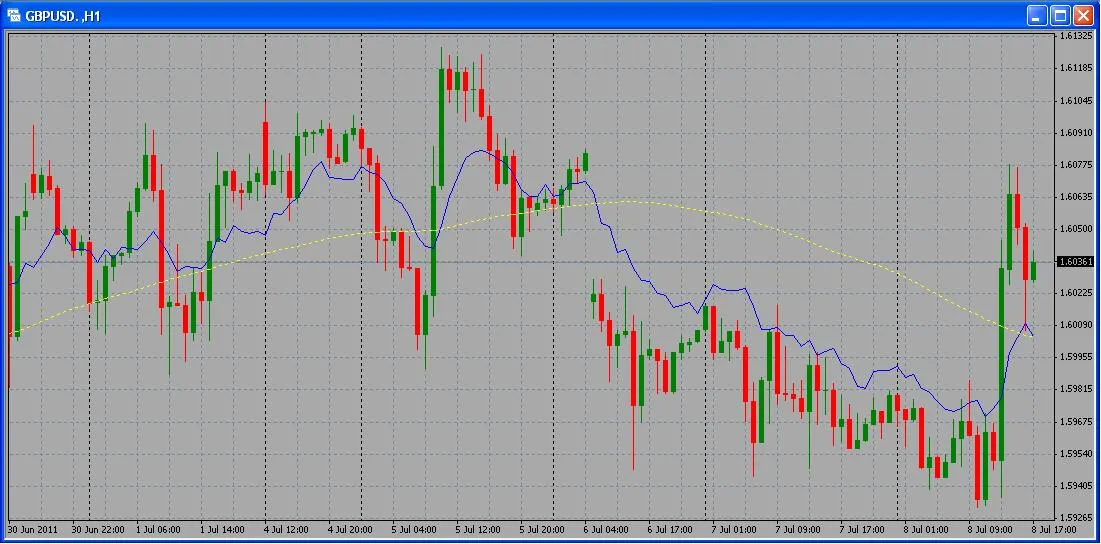Click the 1.60775 price axis label
1101x544 pixels.
click(1075, 165)
